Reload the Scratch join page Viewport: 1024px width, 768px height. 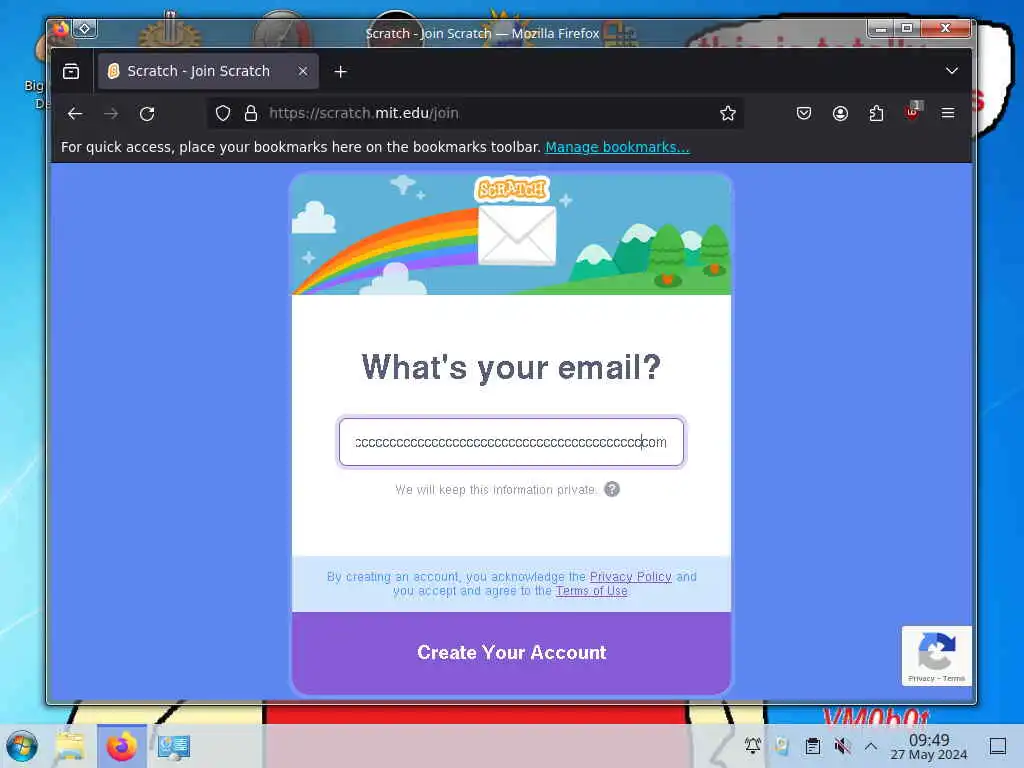click(147, 114)
